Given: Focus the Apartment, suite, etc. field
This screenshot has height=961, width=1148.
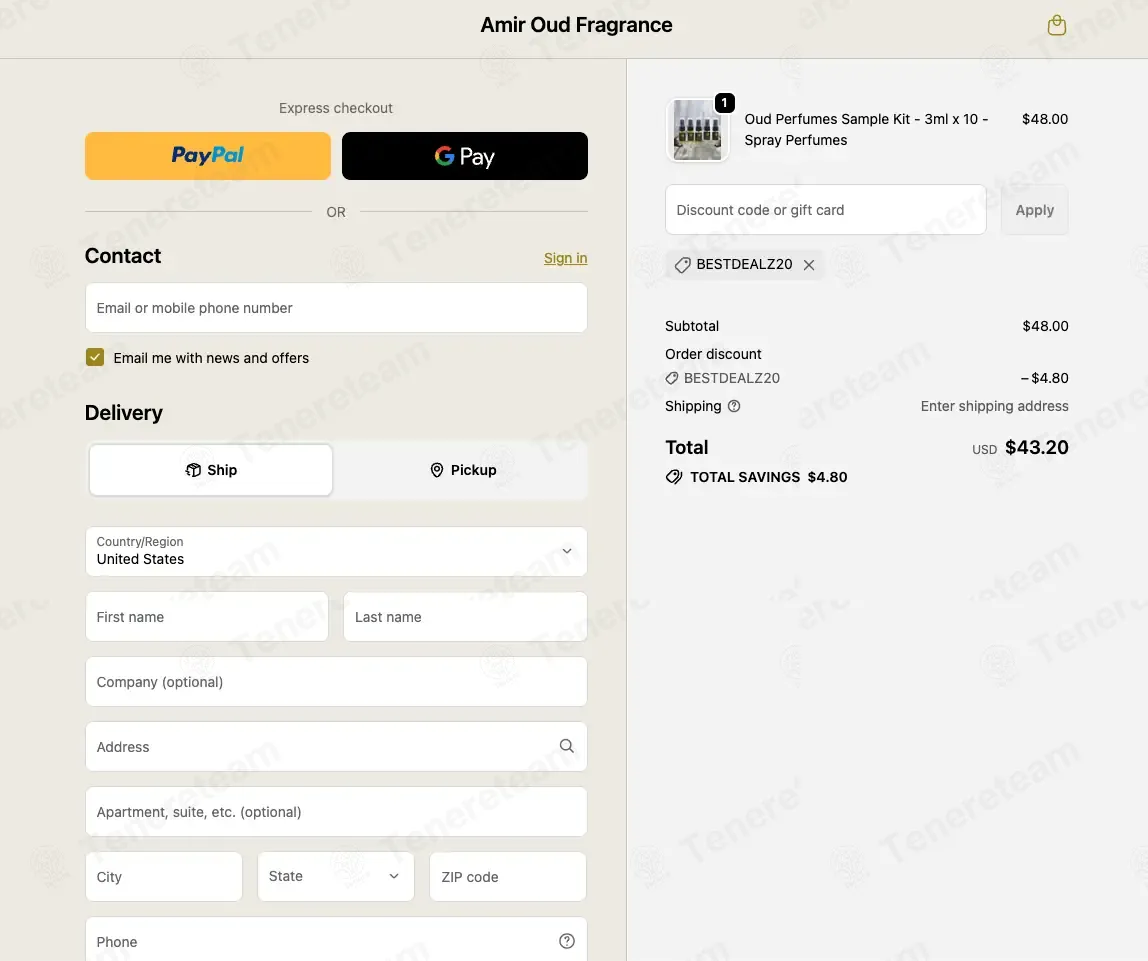Looking at the screenshot, I should [x=336, y=812].
